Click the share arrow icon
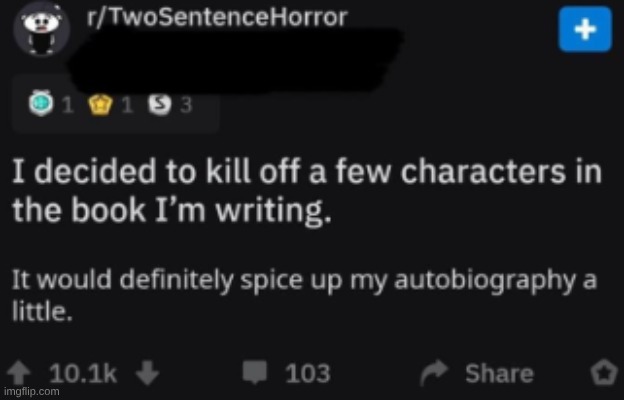The image size is (624, 400). [x=434, y=373]
